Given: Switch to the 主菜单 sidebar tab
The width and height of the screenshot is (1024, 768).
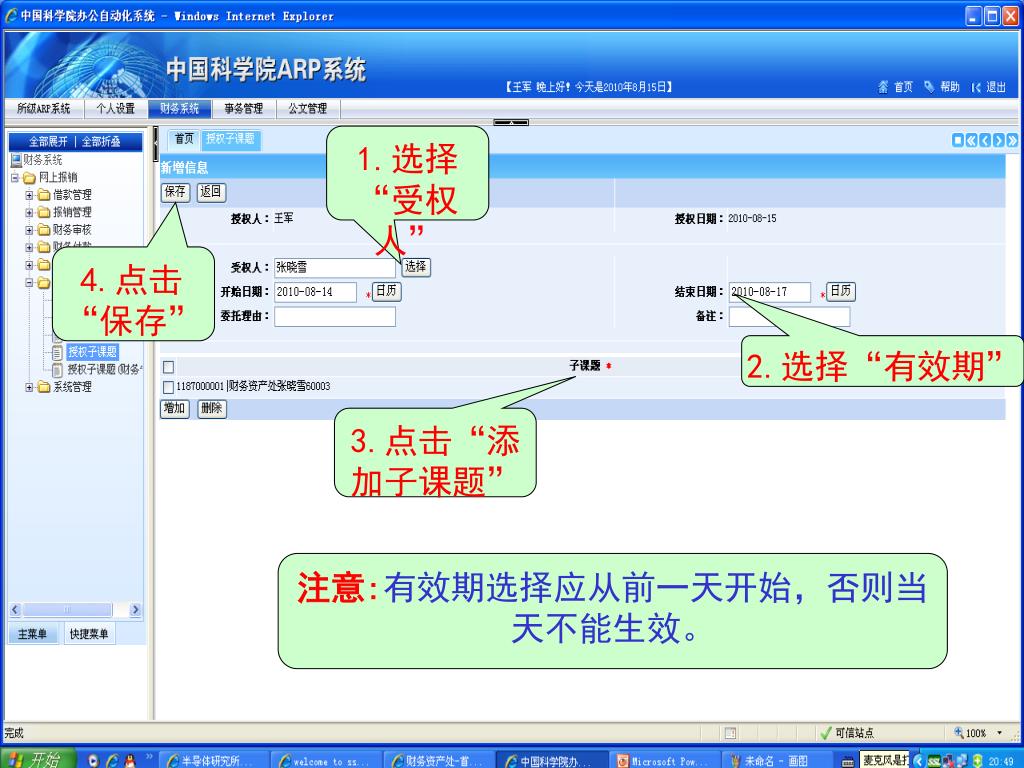Looking at the screenshot, I should click(x=33, y=634).
